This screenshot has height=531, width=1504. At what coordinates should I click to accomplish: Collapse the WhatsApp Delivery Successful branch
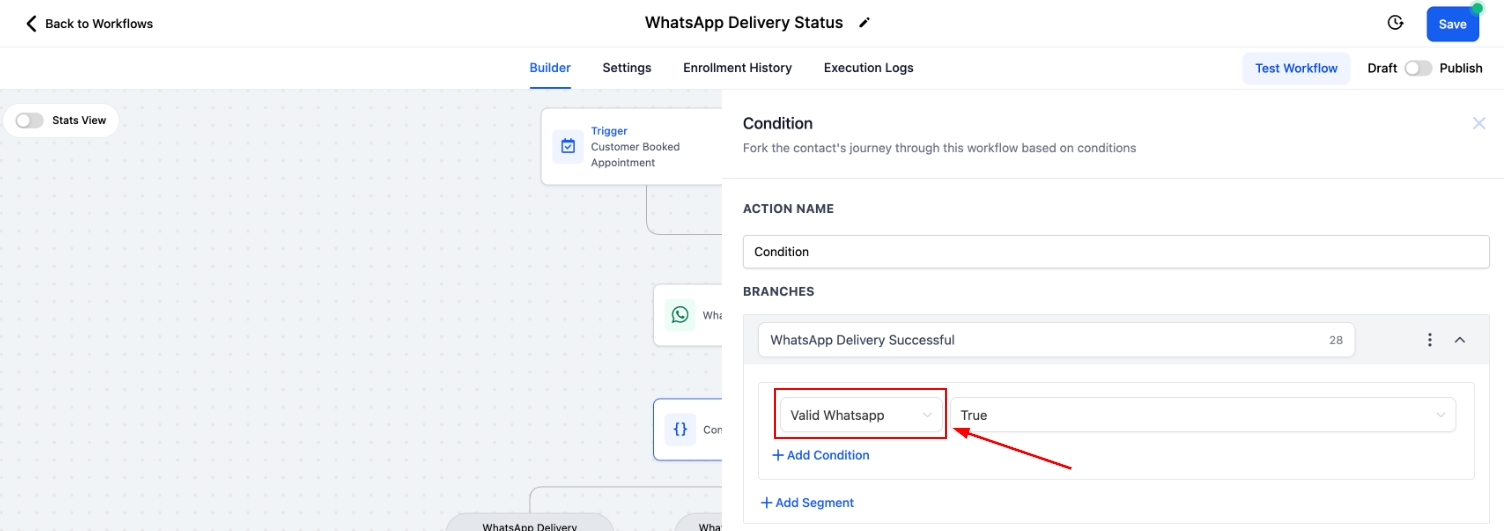(1460, 340)
